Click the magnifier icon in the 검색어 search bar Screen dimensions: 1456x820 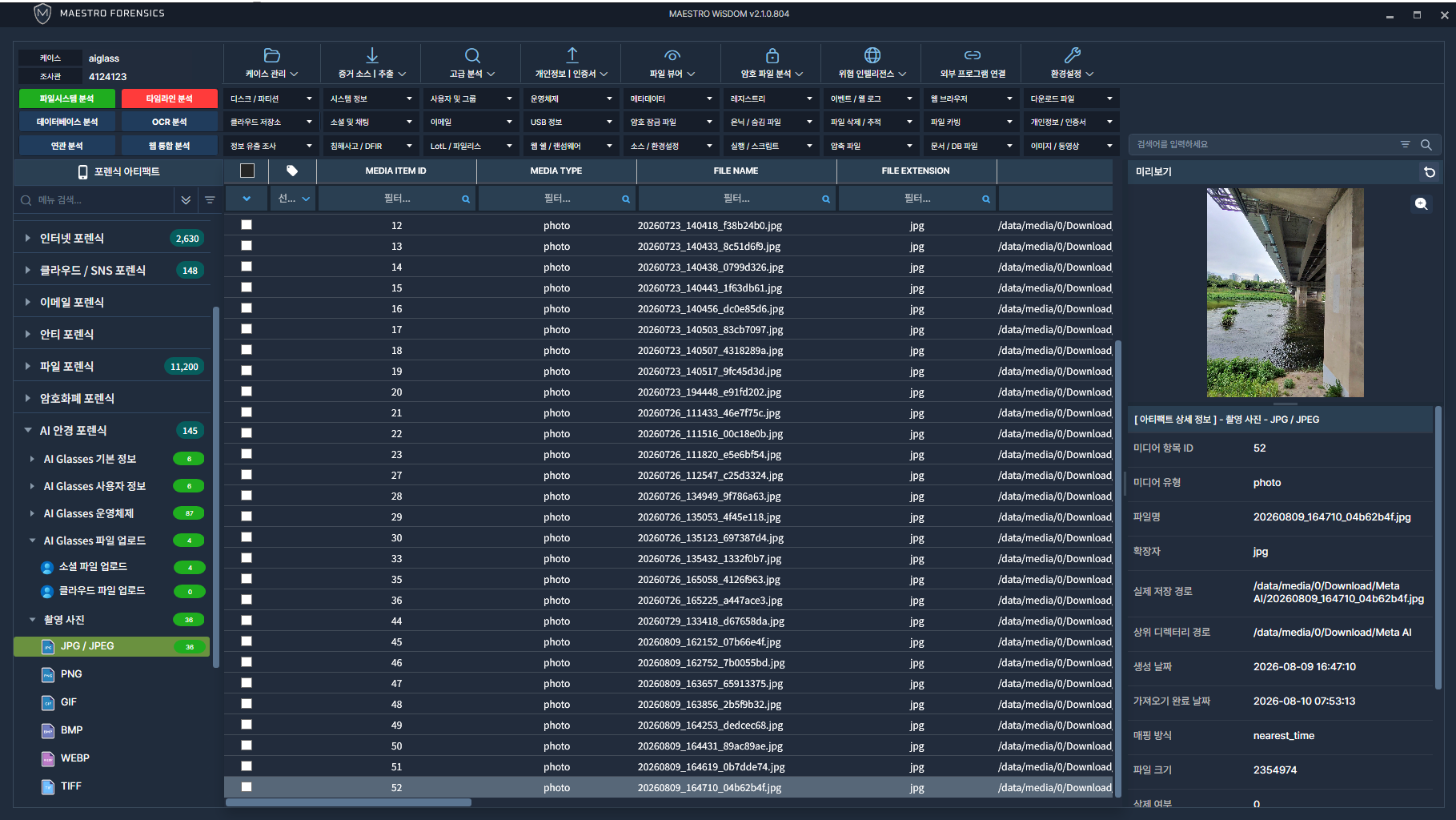1426,145
